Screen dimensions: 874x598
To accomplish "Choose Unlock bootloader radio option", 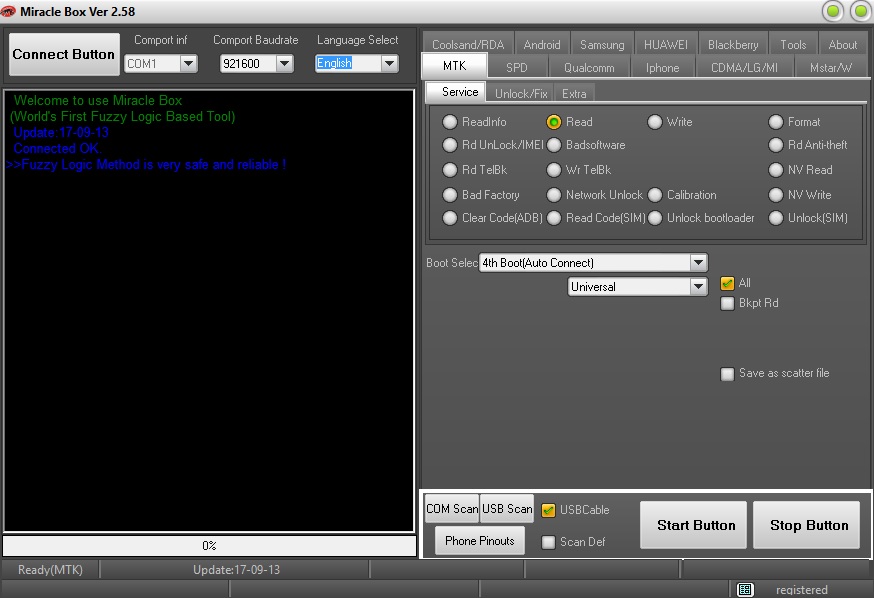I will [655, 218].
